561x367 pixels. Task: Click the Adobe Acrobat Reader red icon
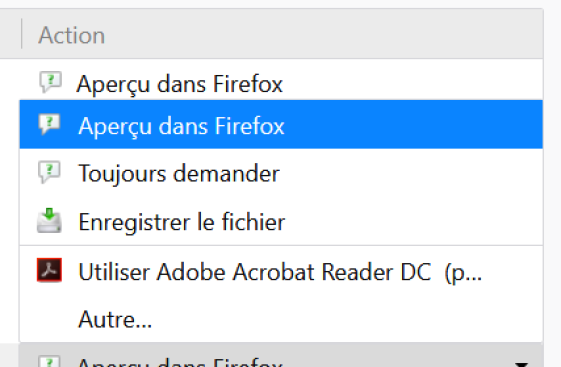pos(49,270)
